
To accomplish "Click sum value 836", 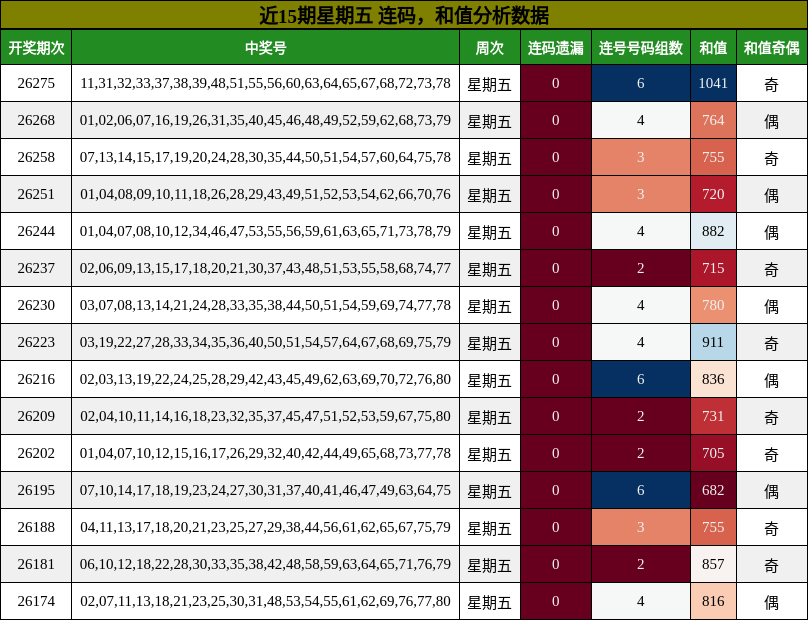I will (x=713, y=379).
